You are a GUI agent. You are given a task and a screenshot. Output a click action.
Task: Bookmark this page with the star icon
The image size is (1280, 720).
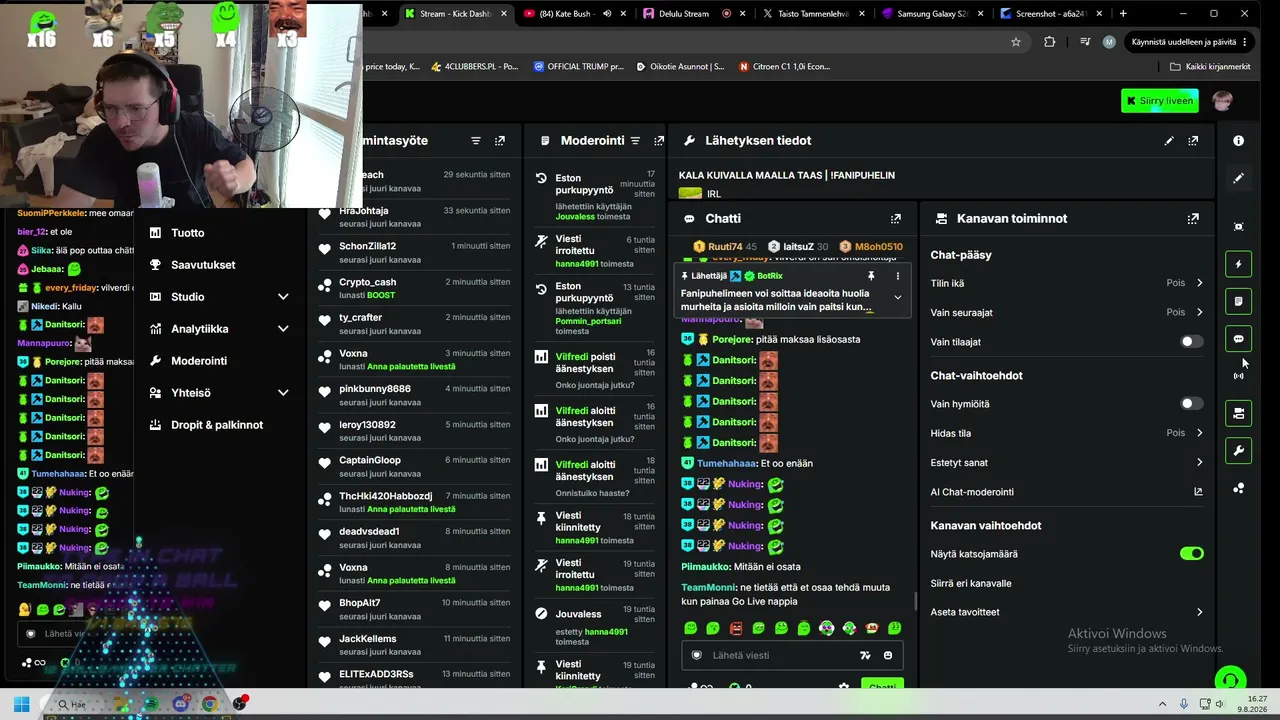pyautogui.click(x=1016, y=42)
